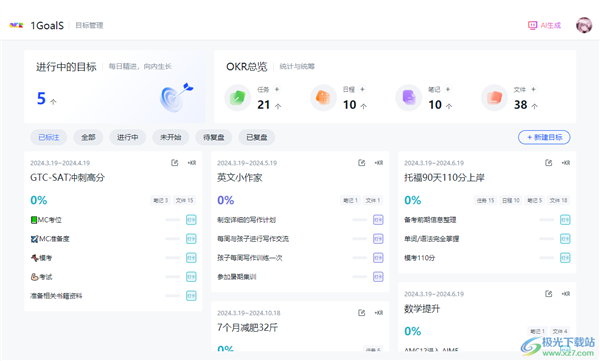Screen dimensions: 600x361
Task: Open the 文件 4 tag on 数学提升
Action: (x=560, y=331)
